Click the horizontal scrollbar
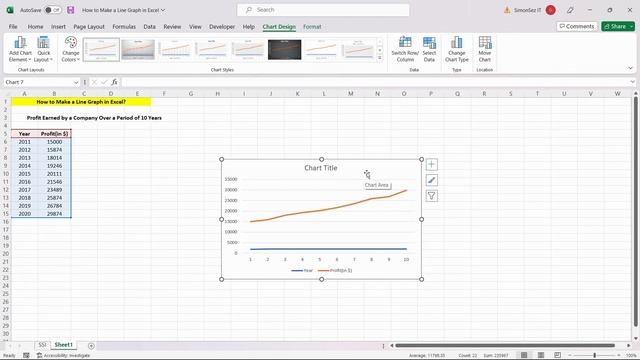The width and height of the screenshot is (640, 360). (x=505, y=346)
